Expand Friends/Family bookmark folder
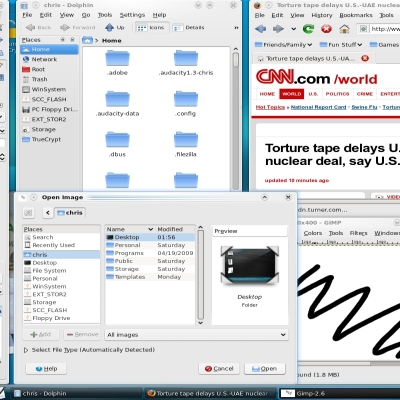 [x=283, y=45]
